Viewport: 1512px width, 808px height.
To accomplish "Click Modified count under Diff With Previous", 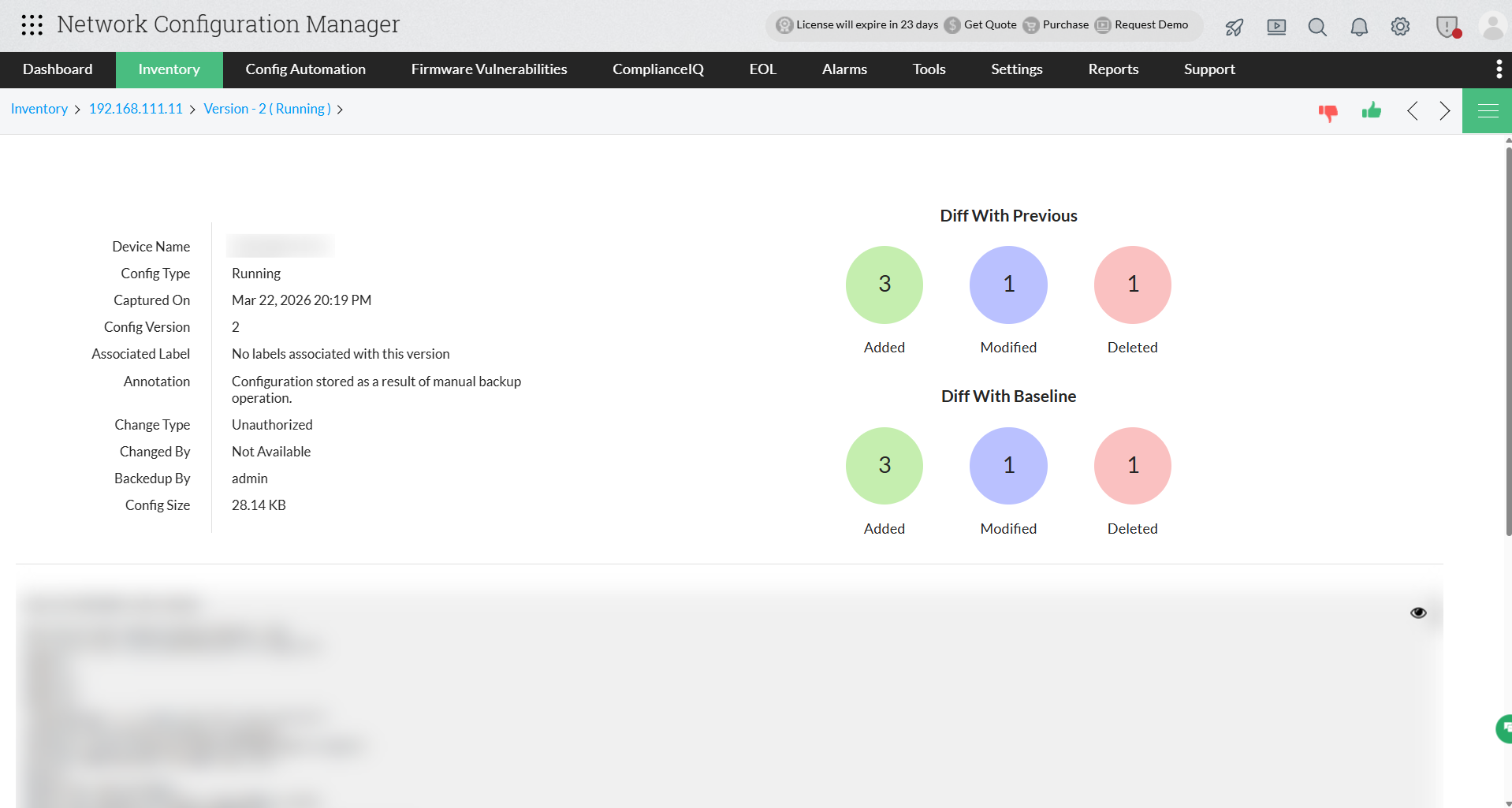I will coord(1009,285).
